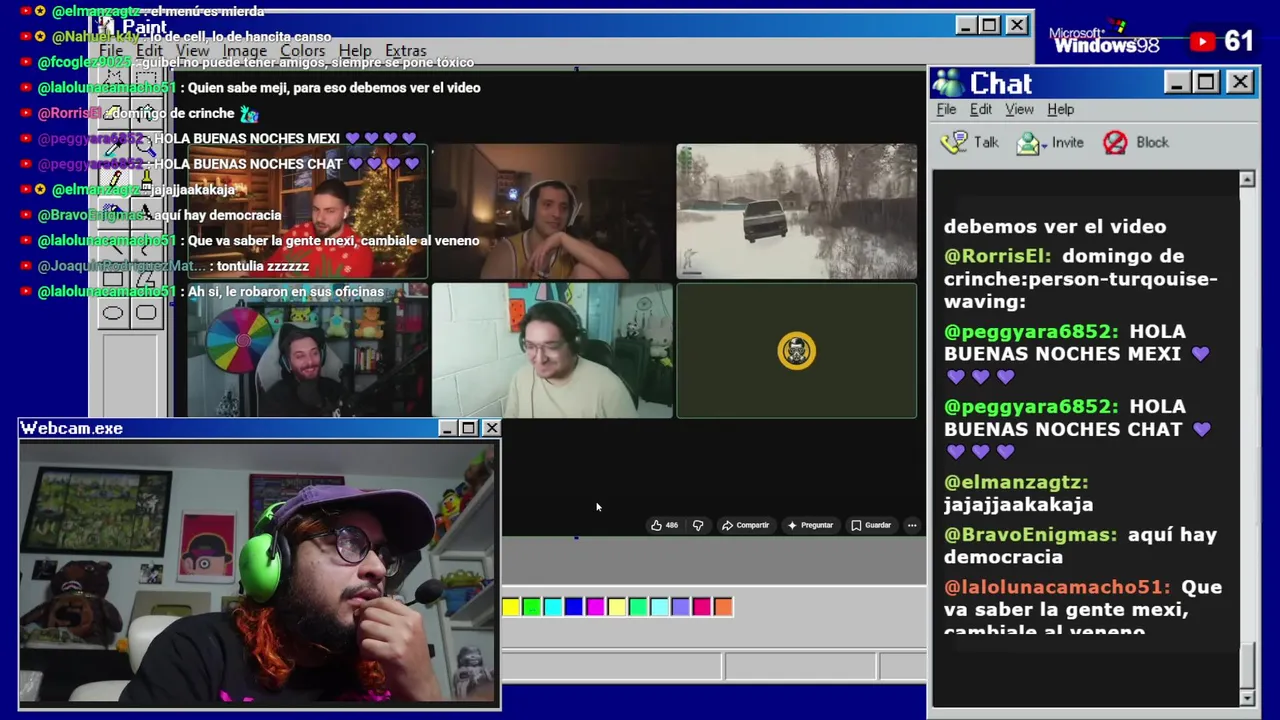The image size is (1280, 720).
Task: Select the Polygon tool in Paint
Action: [146, 281]
